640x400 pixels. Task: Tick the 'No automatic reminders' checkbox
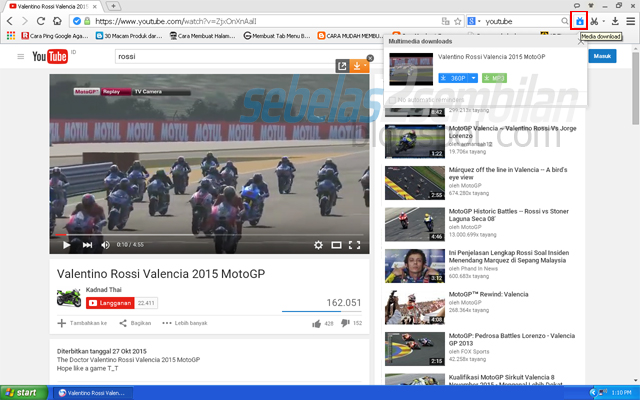click(392, 100)
